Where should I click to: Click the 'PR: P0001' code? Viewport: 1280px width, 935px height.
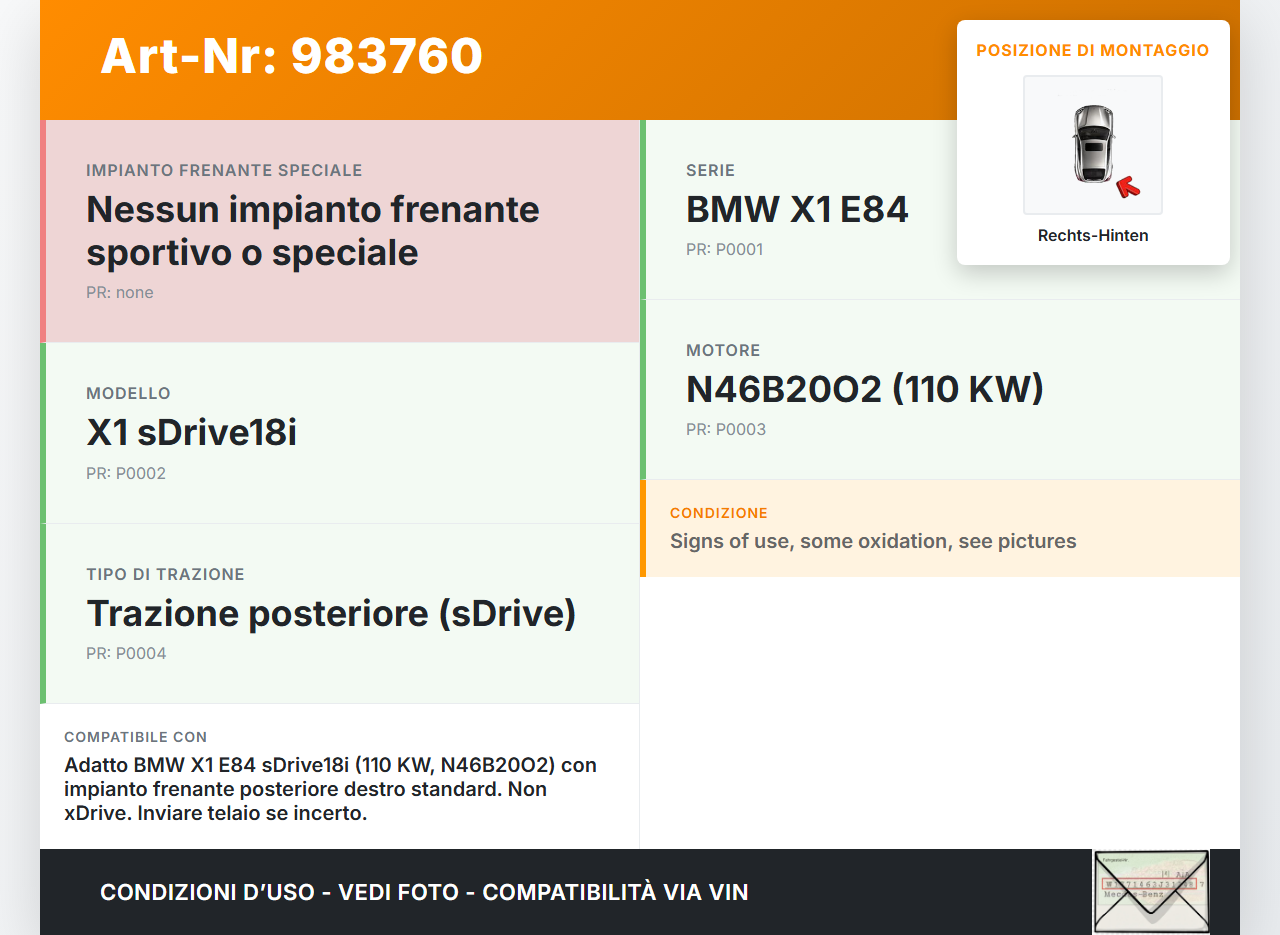(724, 250)
